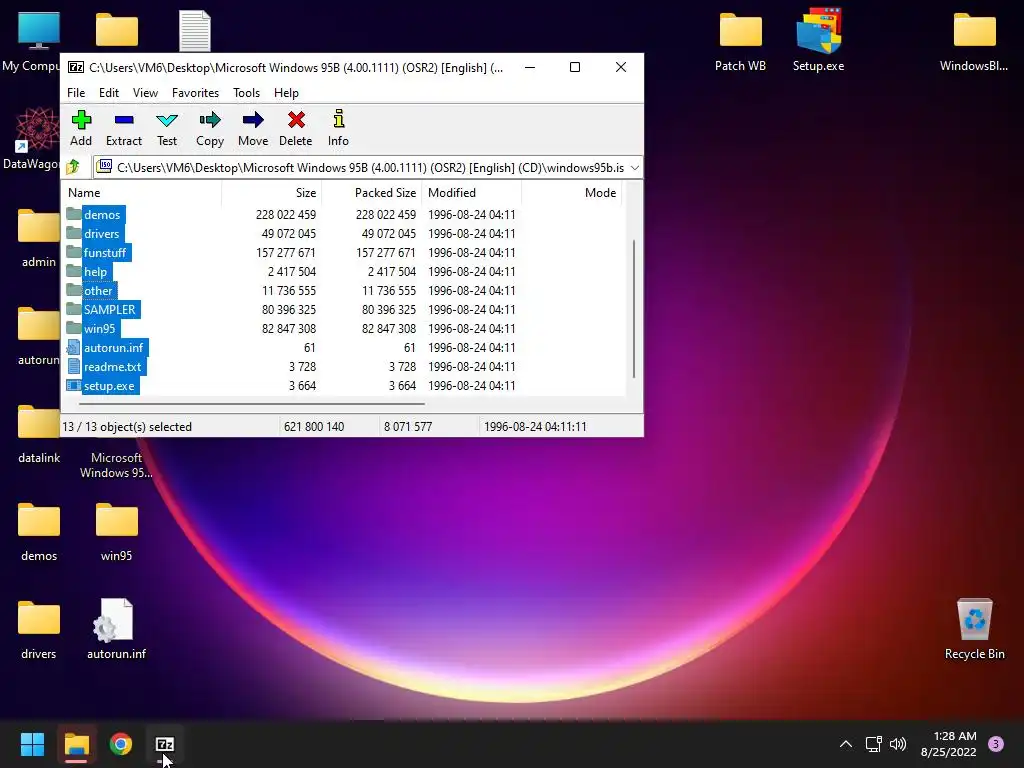Select the autorun.inf file on the desktop
Screen dimensions: 1024x768
[x=116, y=629]
